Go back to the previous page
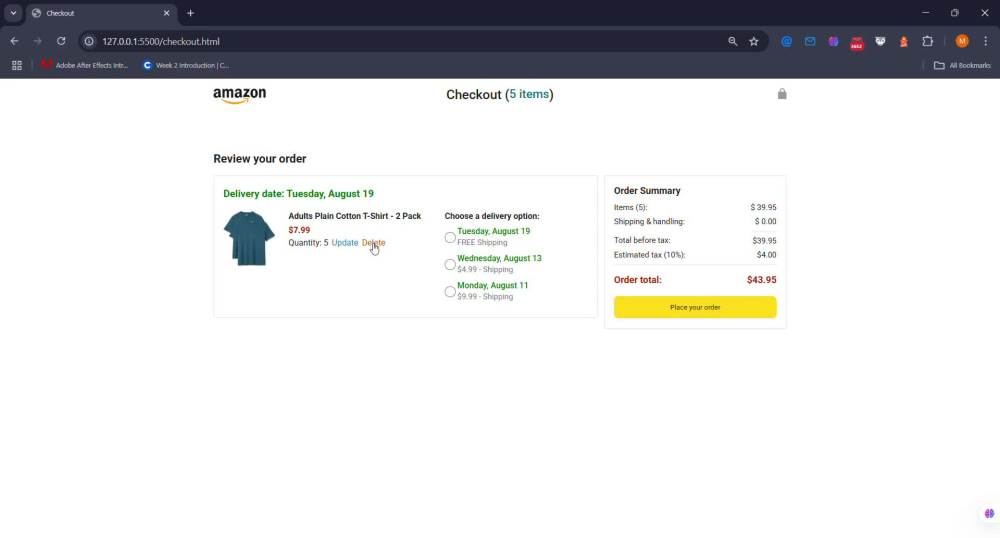 tap(14, 41)
